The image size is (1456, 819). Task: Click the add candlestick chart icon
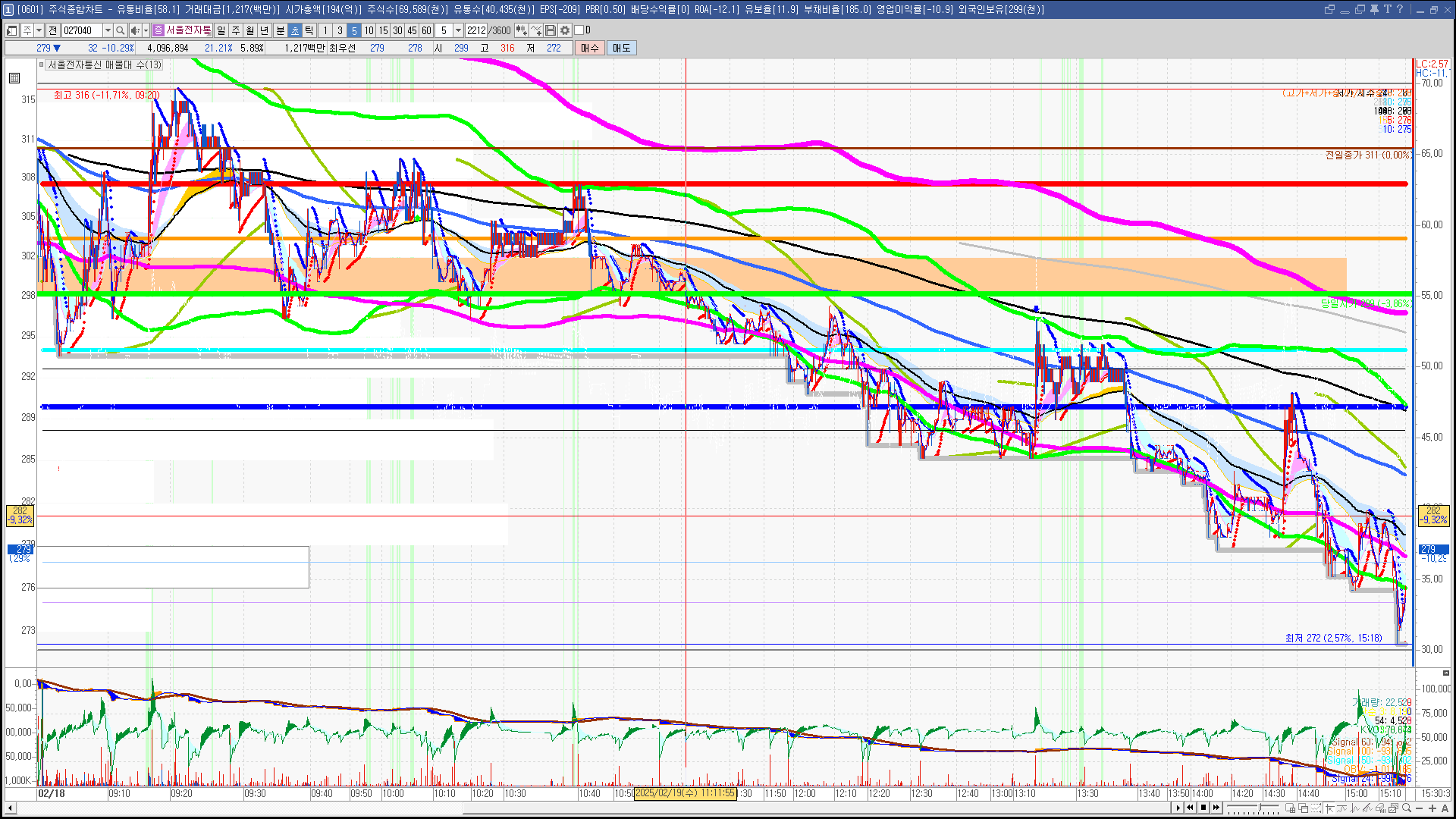click(x=521, y=30)
